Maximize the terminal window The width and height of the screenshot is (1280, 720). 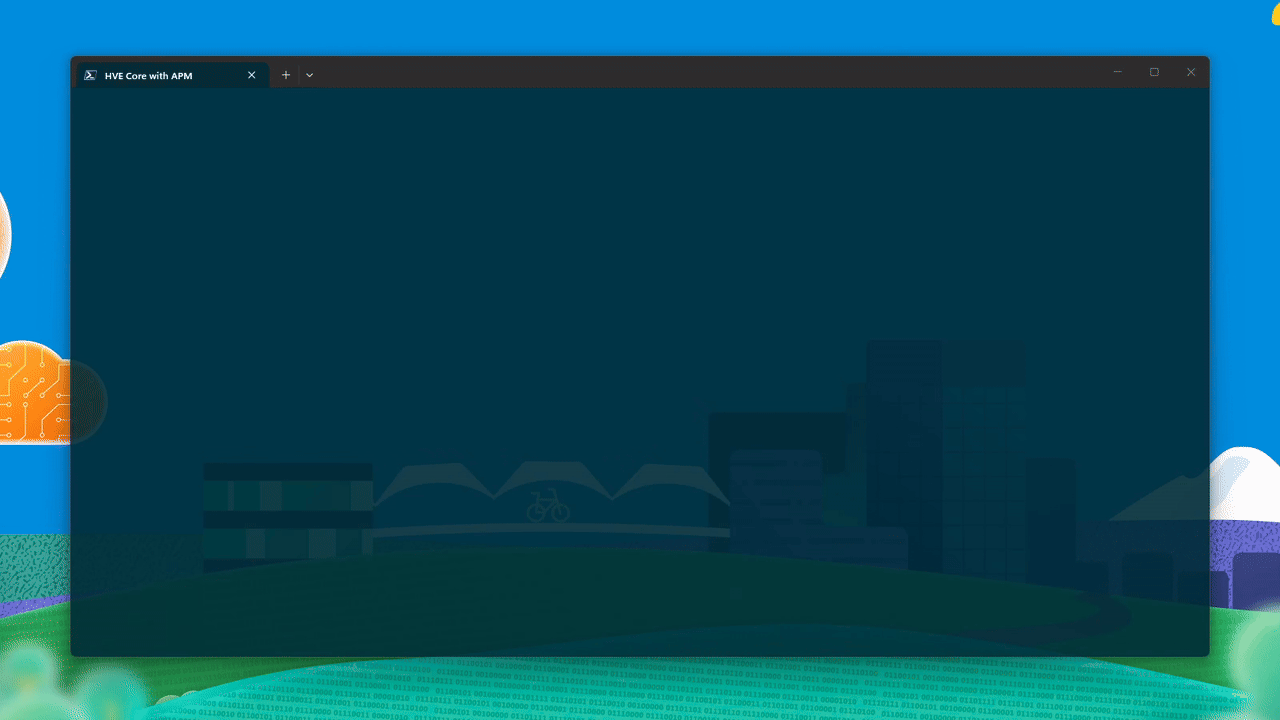[1154, 72]
